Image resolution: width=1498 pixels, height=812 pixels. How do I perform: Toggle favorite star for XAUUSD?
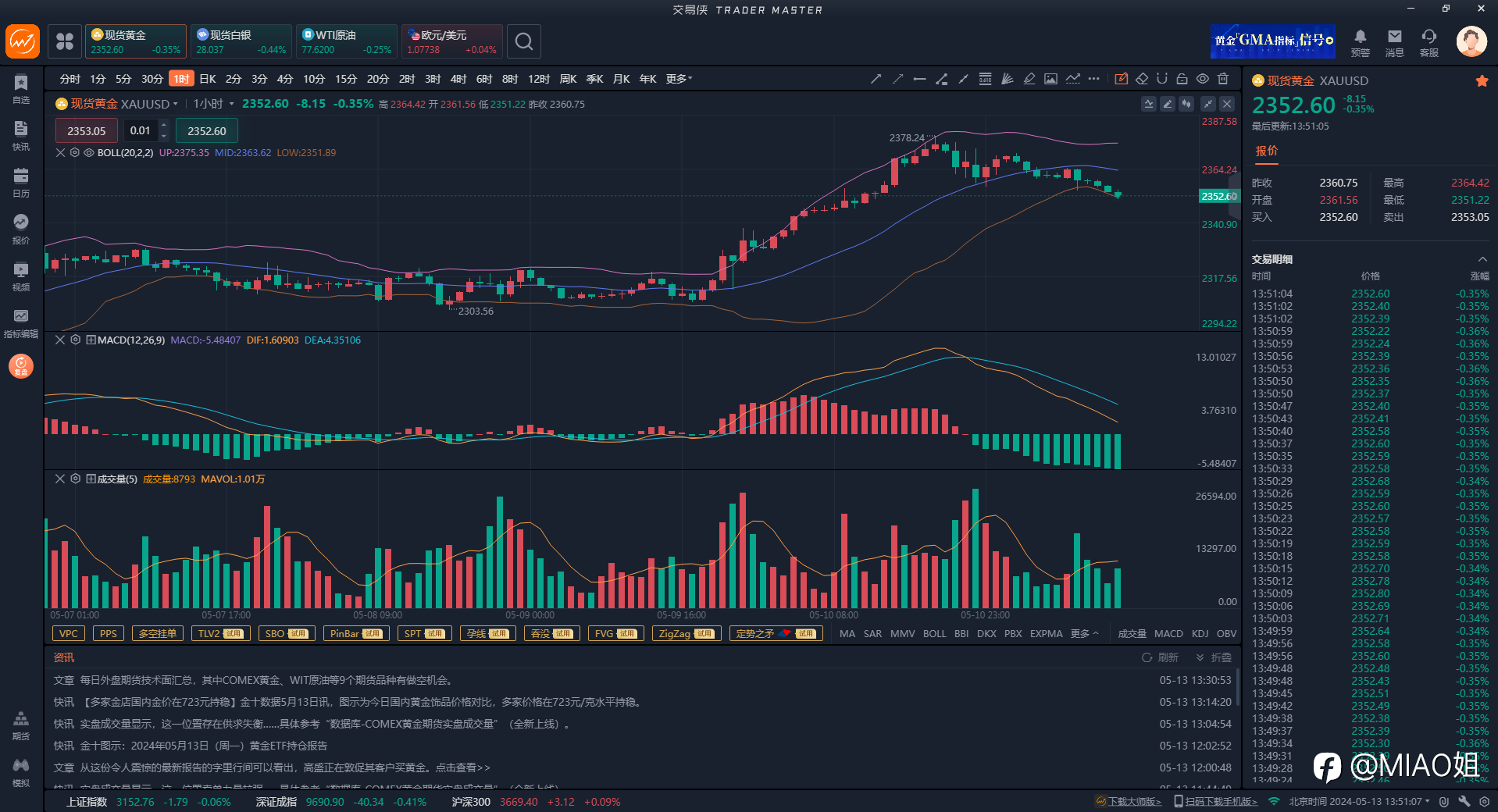click(x=1482, y=80)
